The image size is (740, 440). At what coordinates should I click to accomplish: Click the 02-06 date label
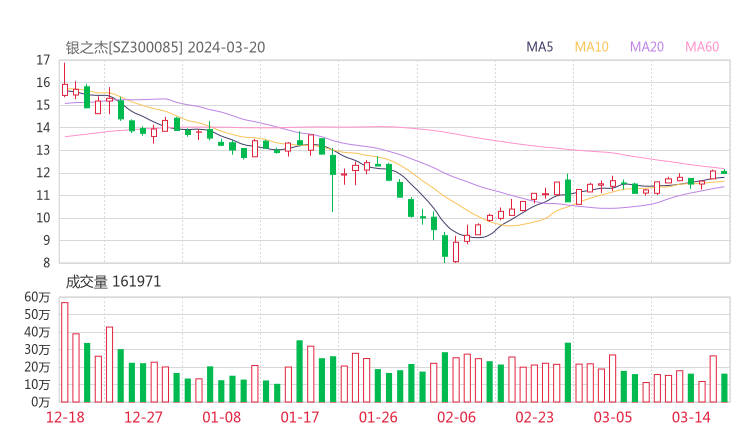pyautogui.click(x=456, y=417)
